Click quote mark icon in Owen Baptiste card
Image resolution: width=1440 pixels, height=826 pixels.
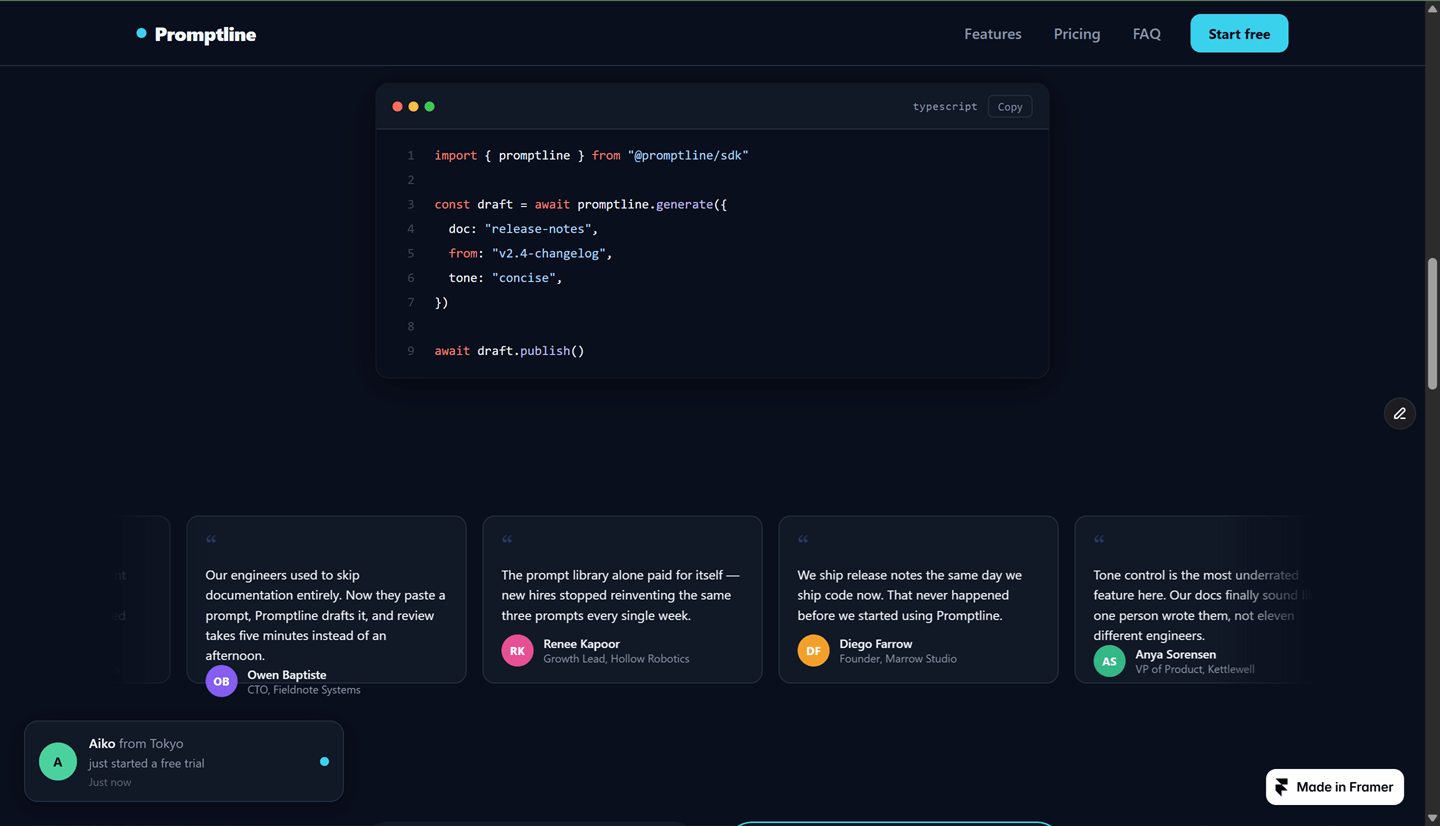click(x=211, y=540)
